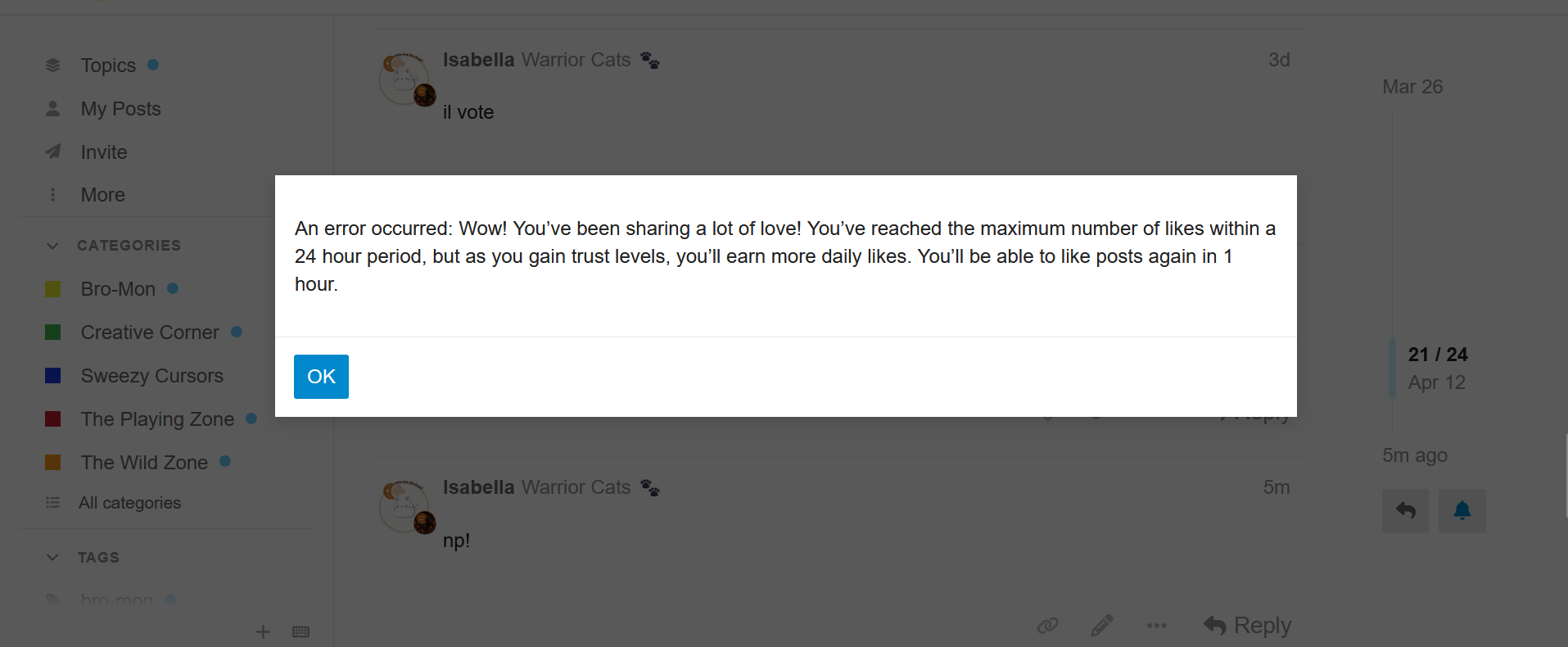The width and height of the screenshot is (1568, 647).
Task: Click OK to dismiss the error dialog
Action: (321, 377)
